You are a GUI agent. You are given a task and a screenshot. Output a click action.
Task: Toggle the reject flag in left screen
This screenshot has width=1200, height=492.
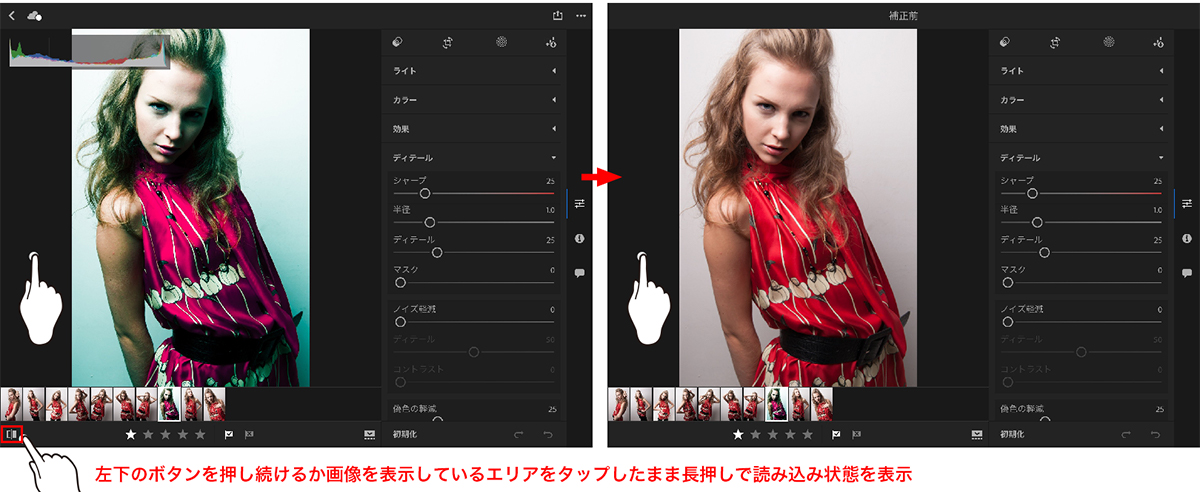point(249,435)
